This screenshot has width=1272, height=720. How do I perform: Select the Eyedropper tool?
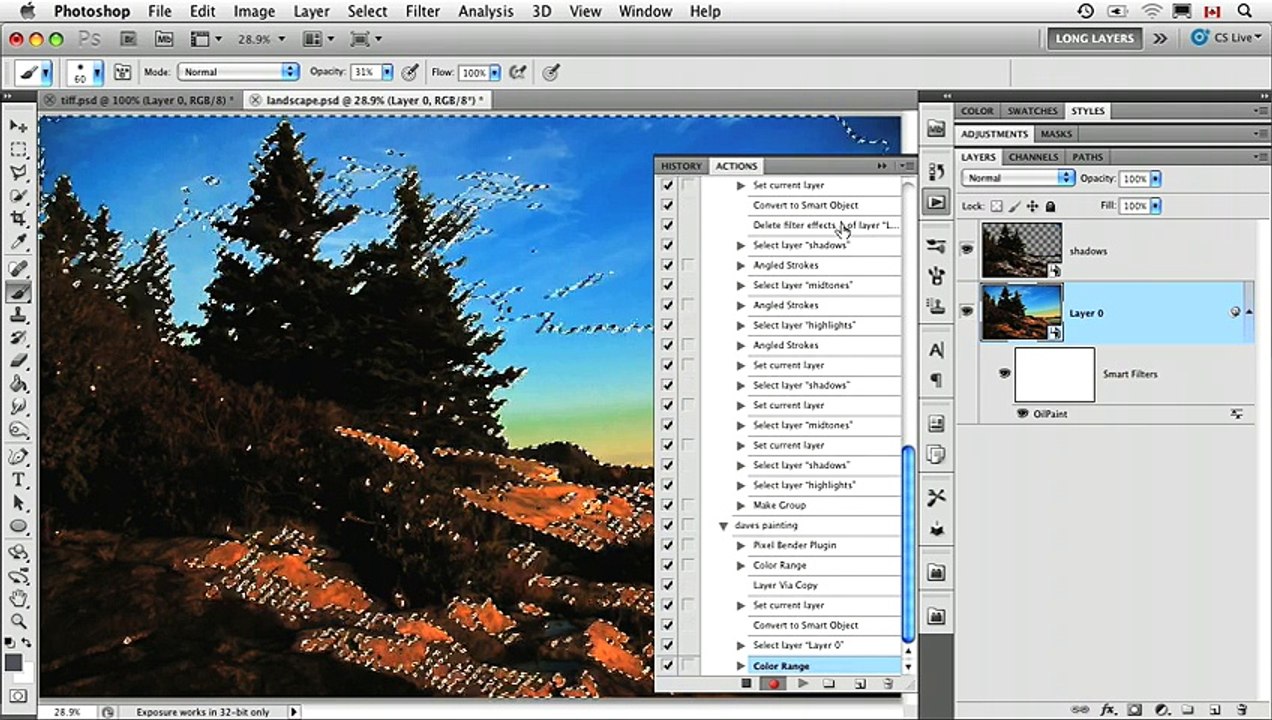click(18, 242)
